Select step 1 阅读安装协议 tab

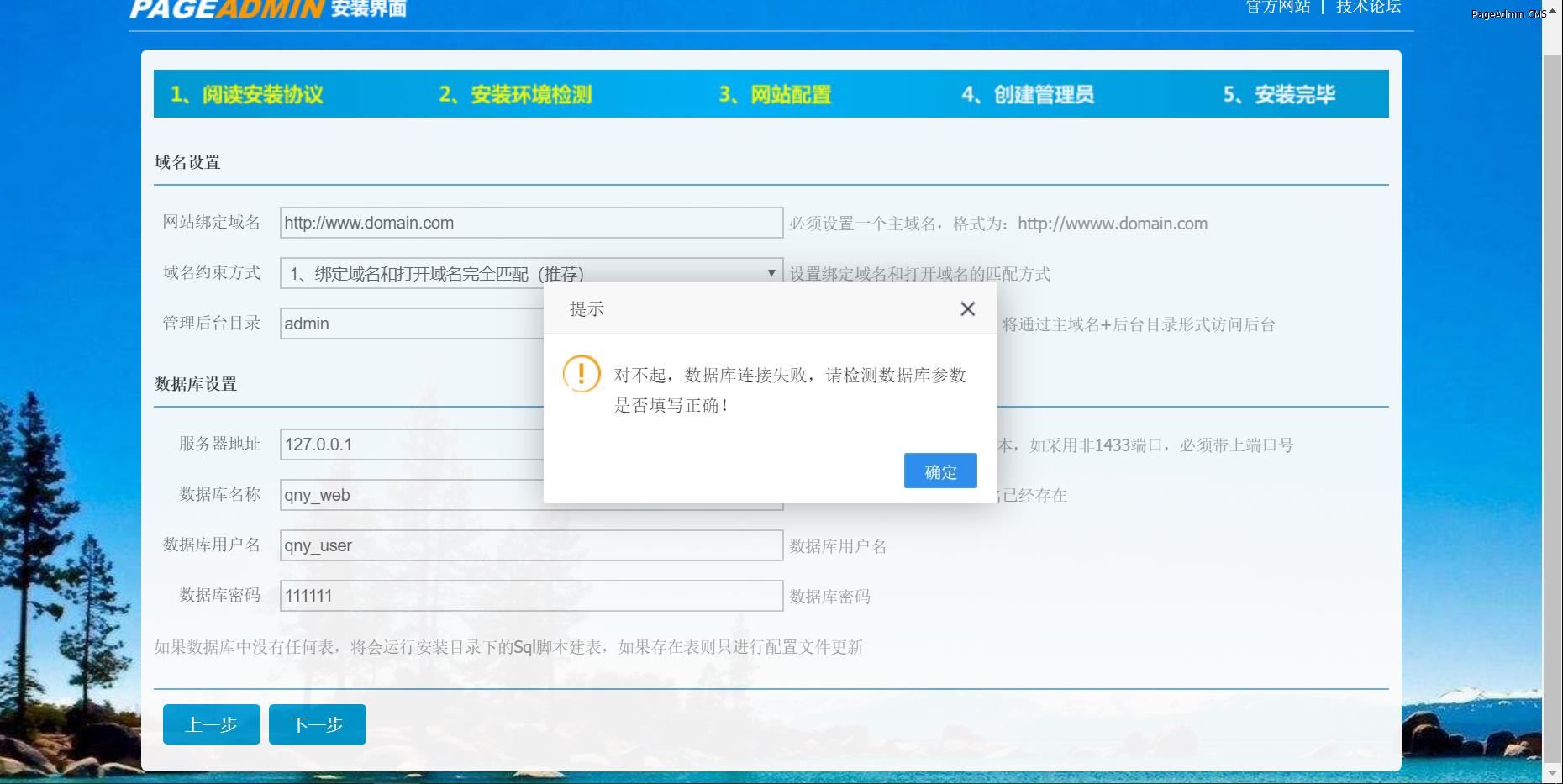tap(247, 94)
